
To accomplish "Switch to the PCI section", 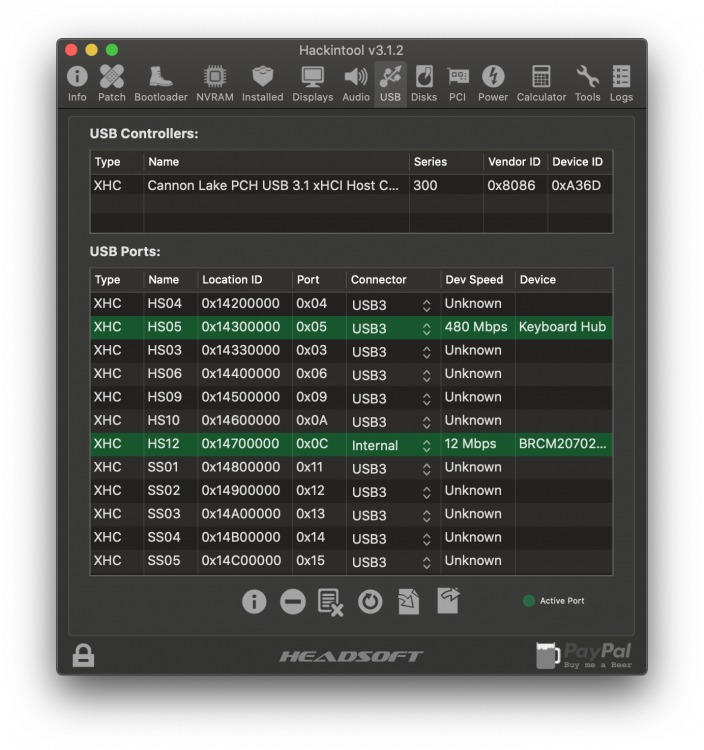I will coord(457,84).
